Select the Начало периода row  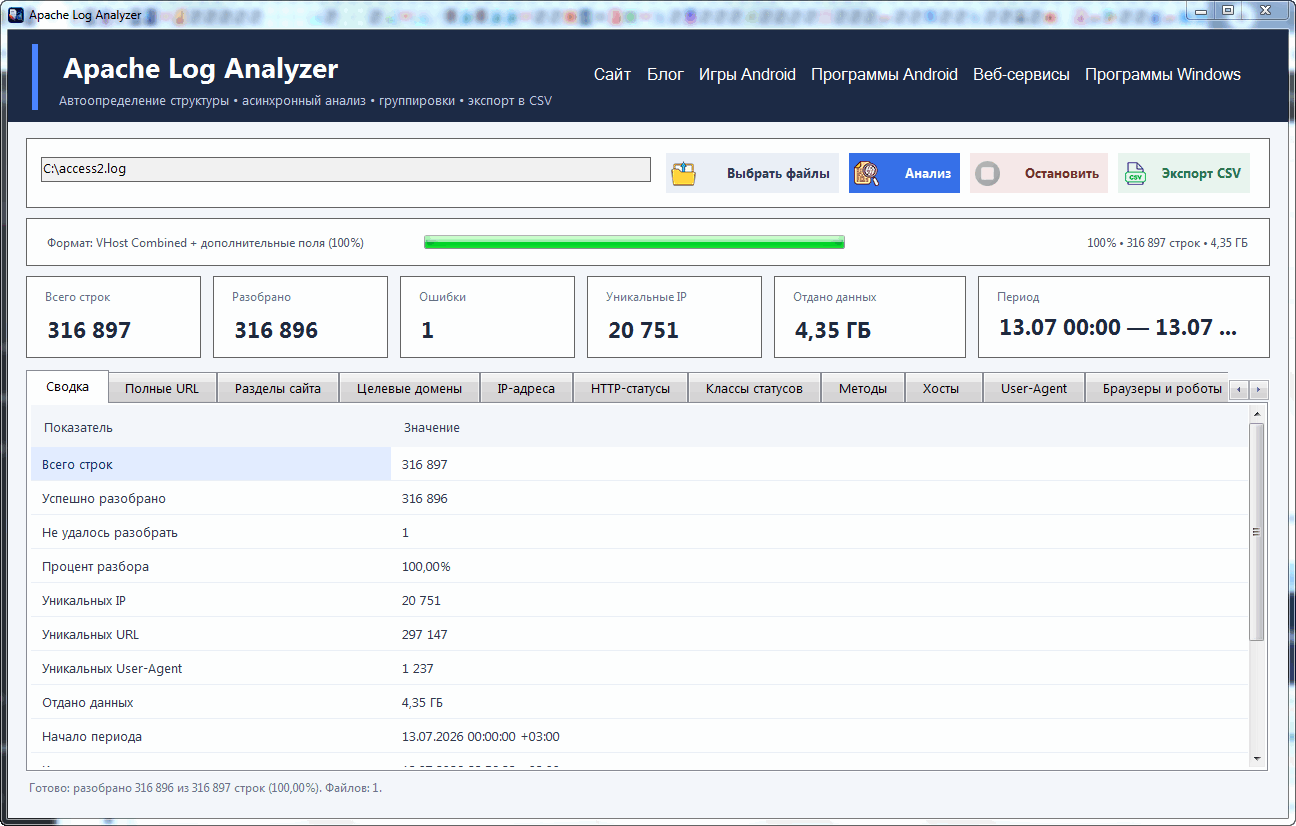pos(640,736)
